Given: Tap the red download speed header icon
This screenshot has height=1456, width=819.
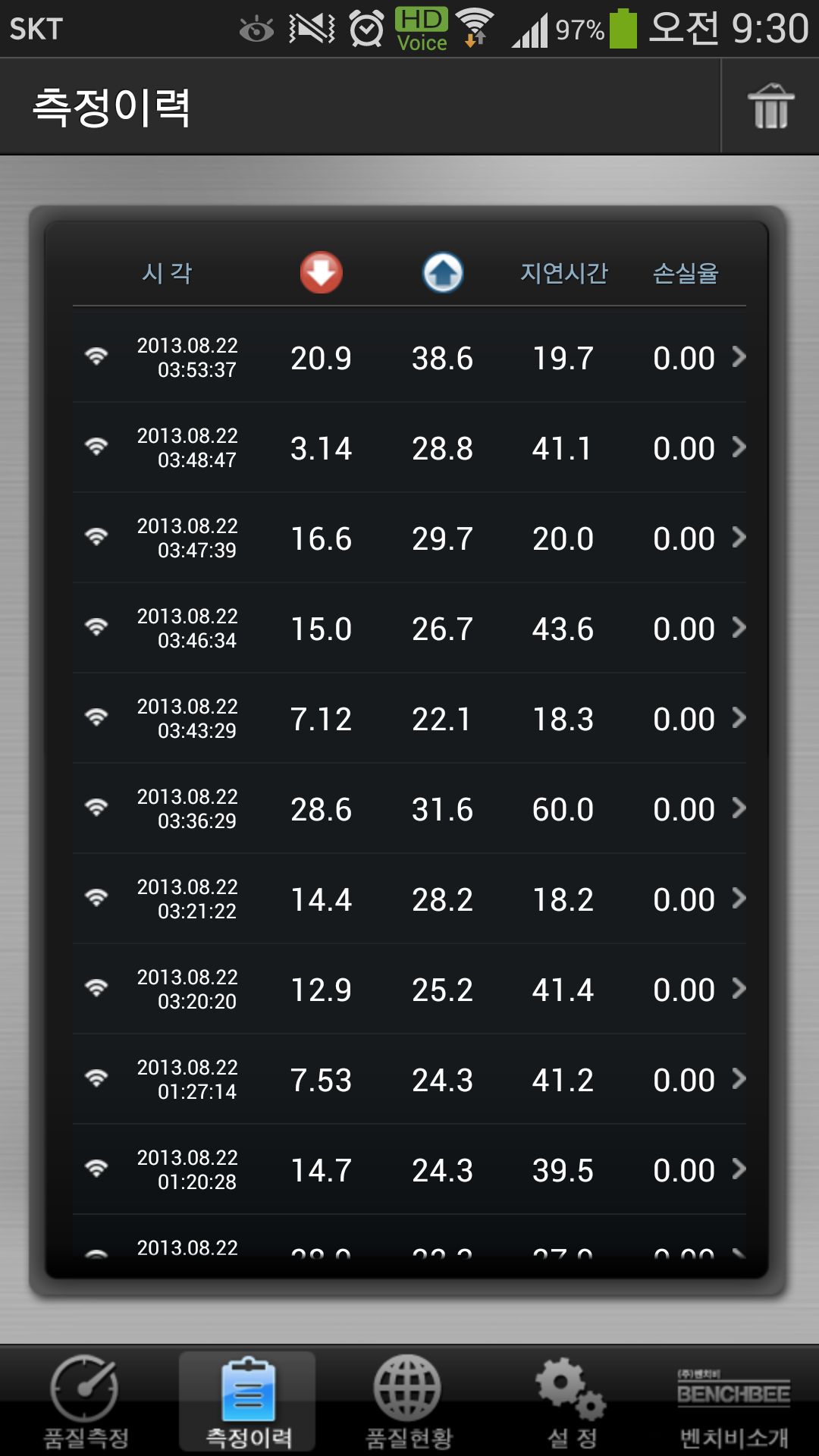Looking at the screenshot, I should 321,272.
